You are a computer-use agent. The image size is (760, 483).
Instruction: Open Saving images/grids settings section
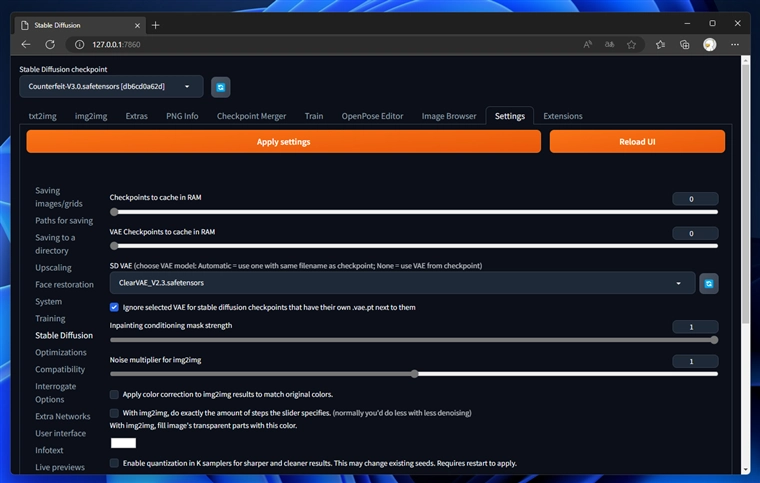[59, 197]
